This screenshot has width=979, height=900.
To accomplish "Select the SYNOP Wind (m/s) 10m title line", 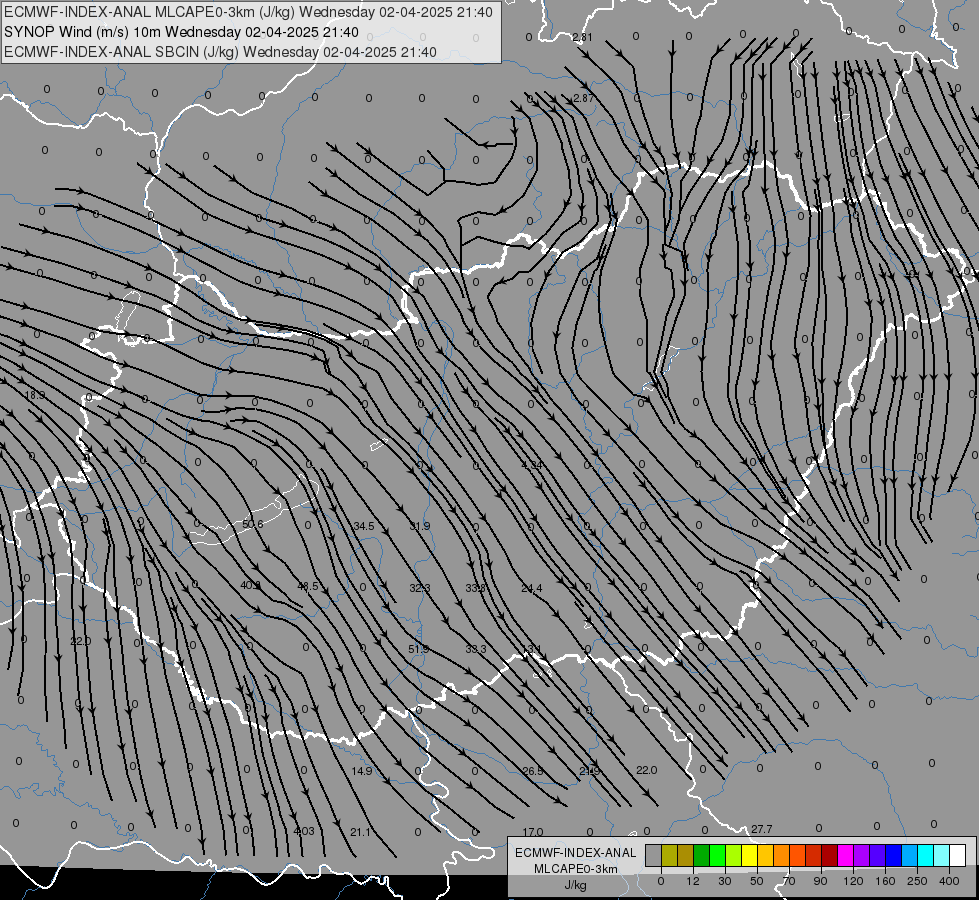I will pos(181,32).
